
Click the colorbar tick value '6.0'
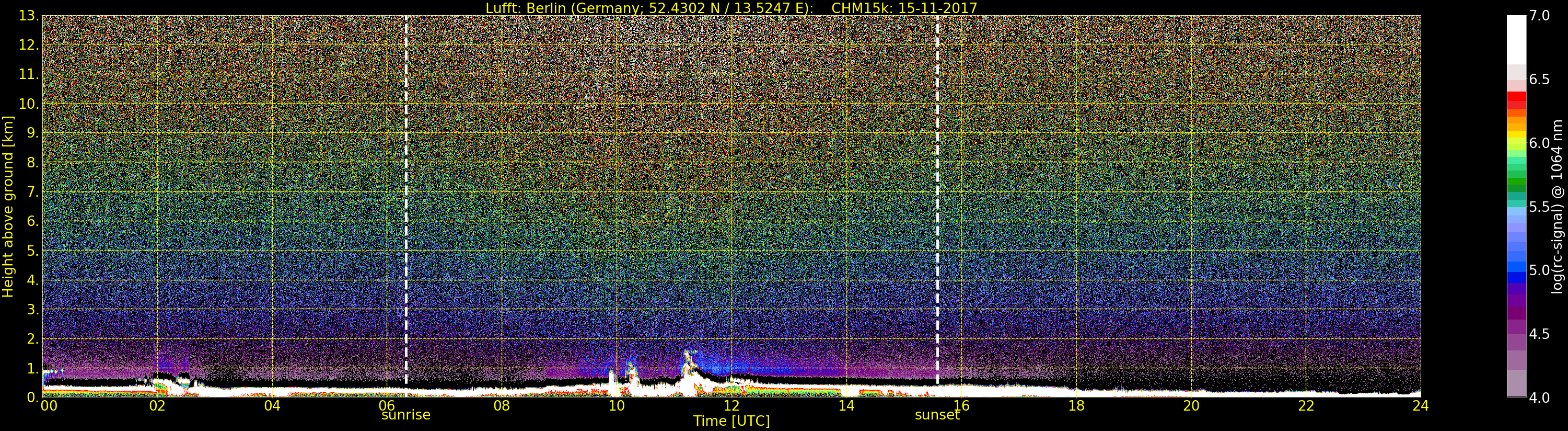[x=1539, y=143]
